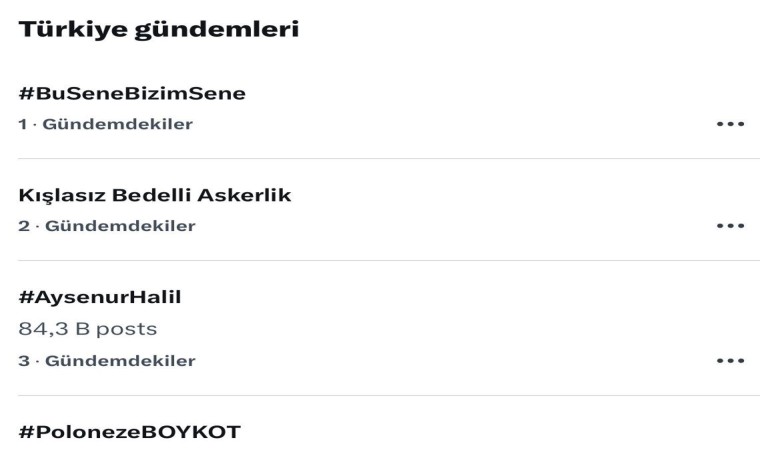
Task: Click the divider line above #PolonezeBOYKOT
Action: (x=389, y=395)
